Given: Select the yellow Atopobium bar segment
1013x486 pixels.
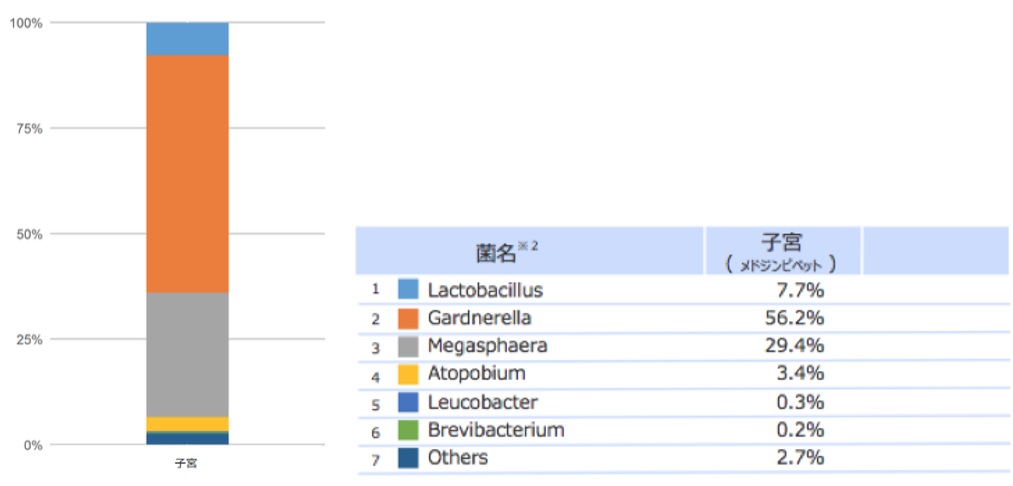Looking at the screenshot, I should (187, 424).
